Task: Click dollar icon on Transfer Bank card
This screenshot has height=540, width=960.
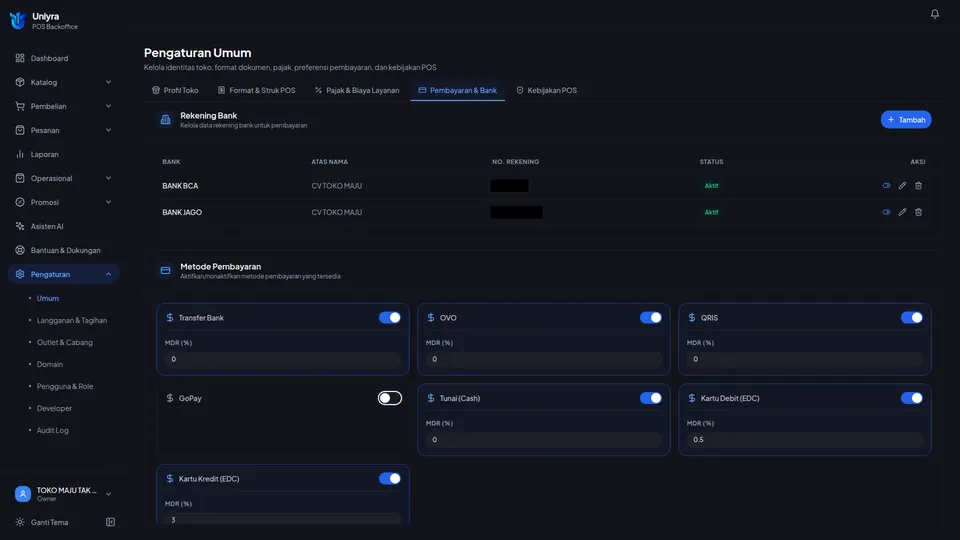Action: 170,317
